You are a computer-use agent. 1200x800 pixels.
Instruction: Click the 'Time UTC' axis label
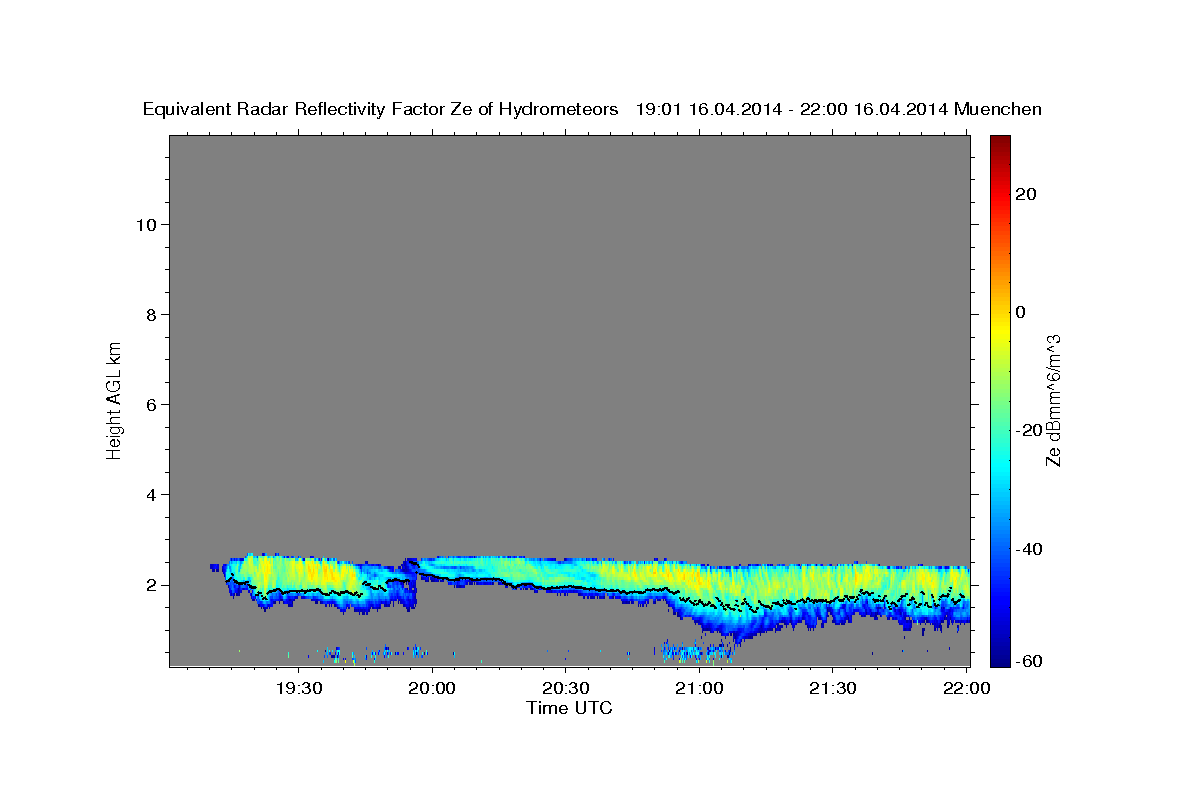click(569, 708)
